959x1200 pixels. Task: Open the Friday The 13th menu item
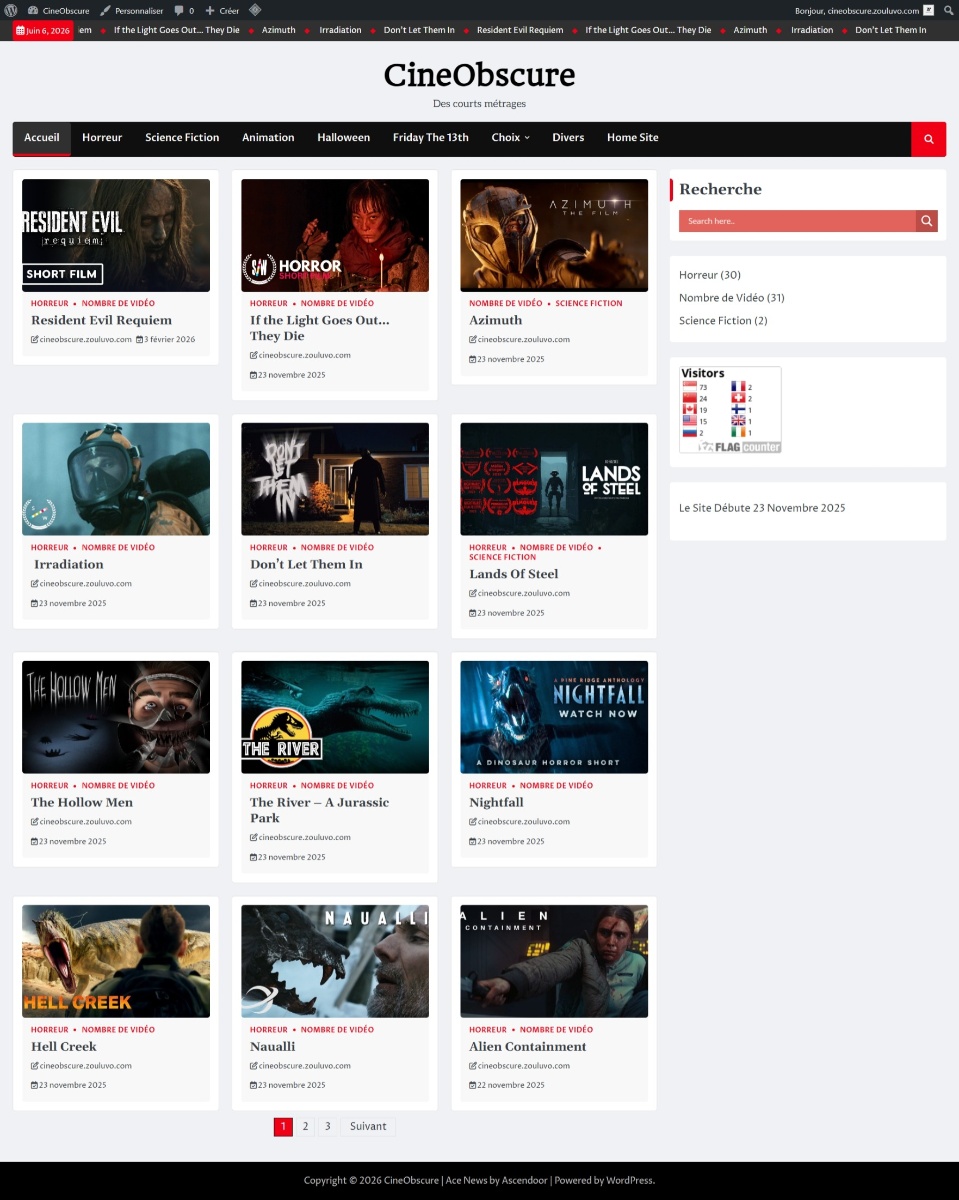(431, 138)
